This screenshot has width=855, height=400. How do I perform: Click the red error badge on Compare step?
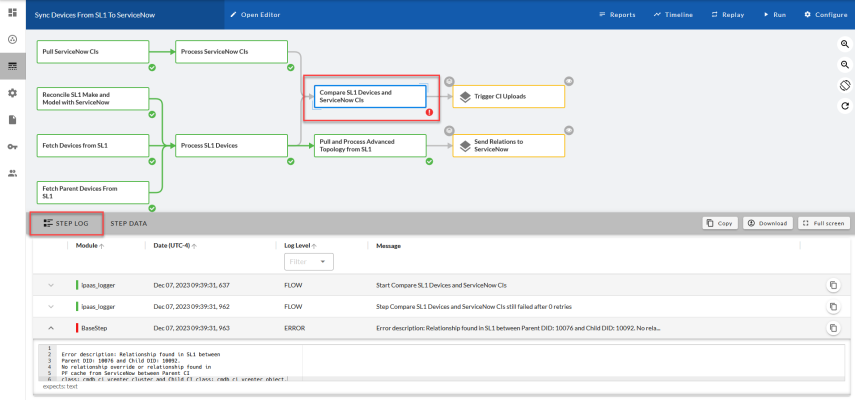[x=429, y=112]
